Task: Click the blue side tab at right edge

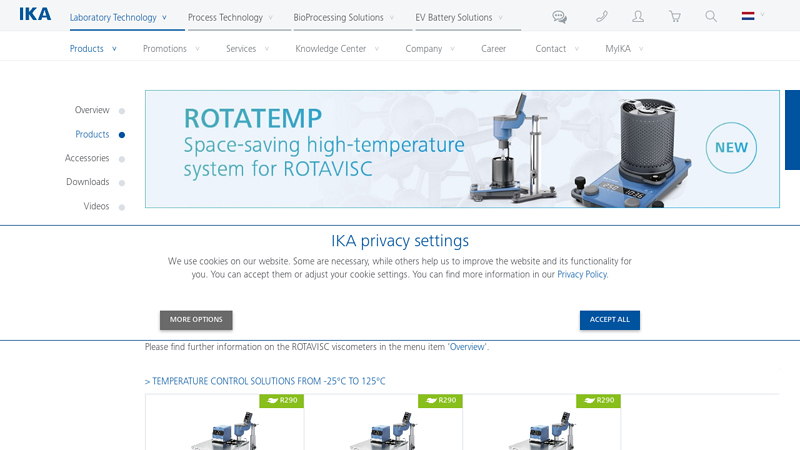Action: point(792,130)
